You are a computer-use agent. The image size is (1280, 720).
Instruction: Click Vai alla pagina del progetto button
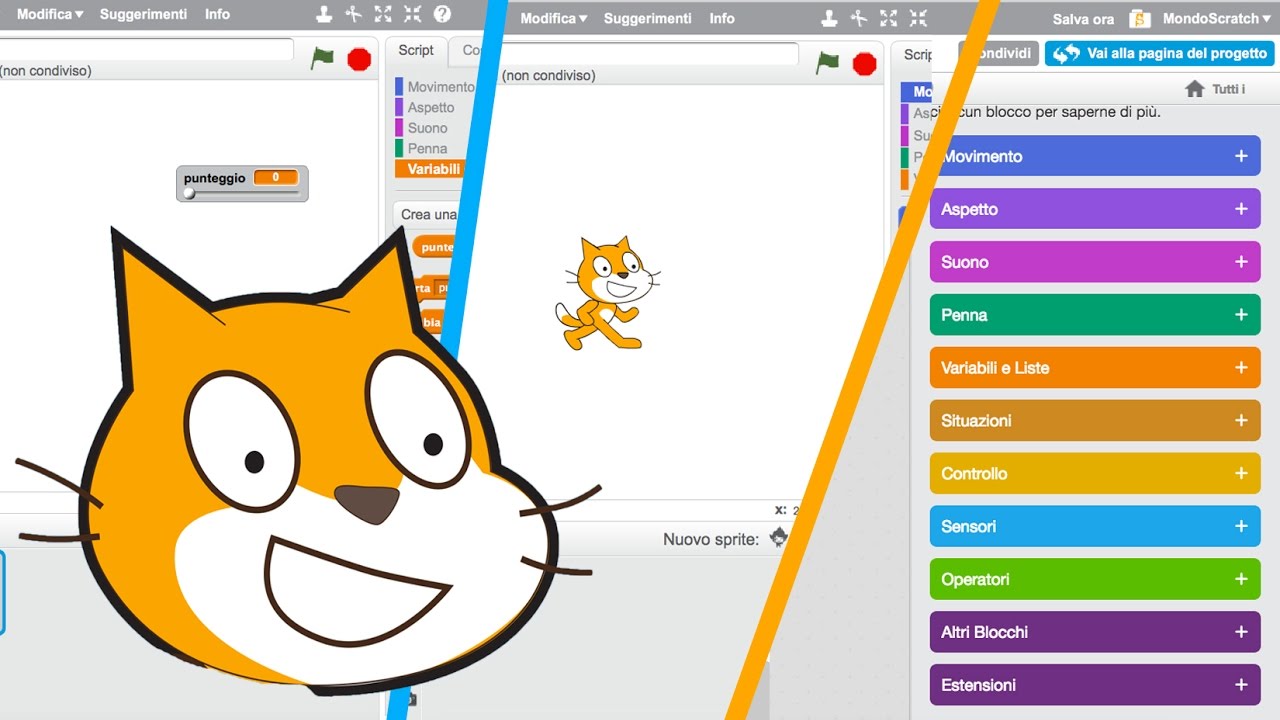pos(1159,54)
